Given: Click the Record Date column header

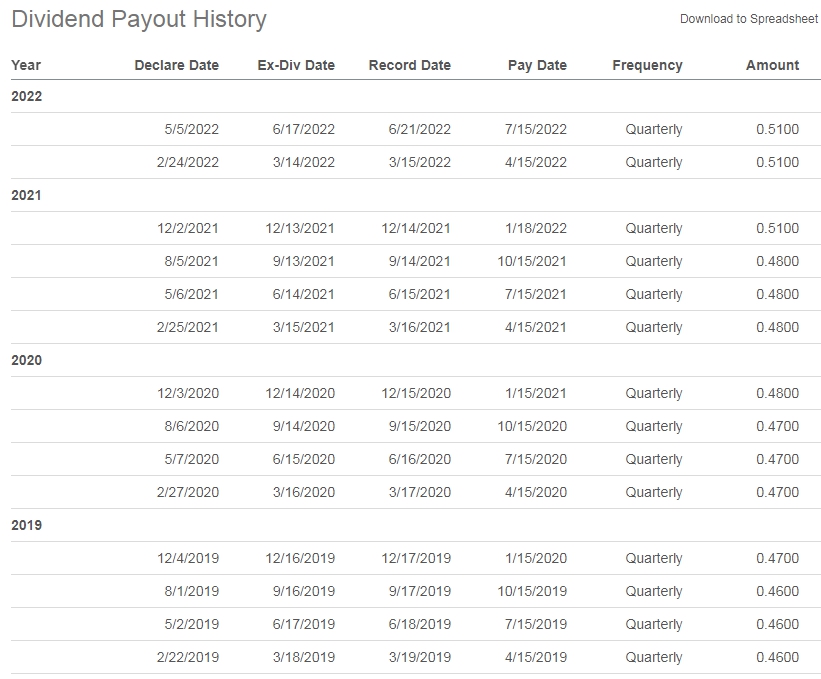Looking at the screenshot, I should coord(409,65).
